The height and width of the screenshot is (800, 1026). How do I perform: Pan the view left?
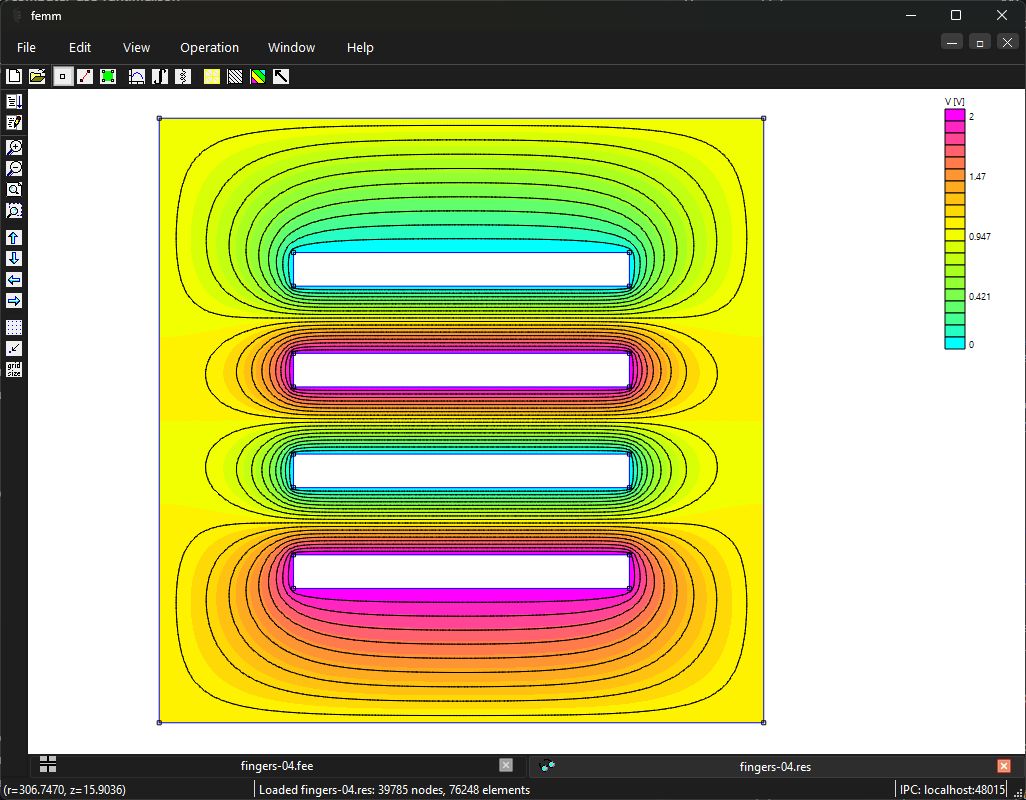coord(14,279)
